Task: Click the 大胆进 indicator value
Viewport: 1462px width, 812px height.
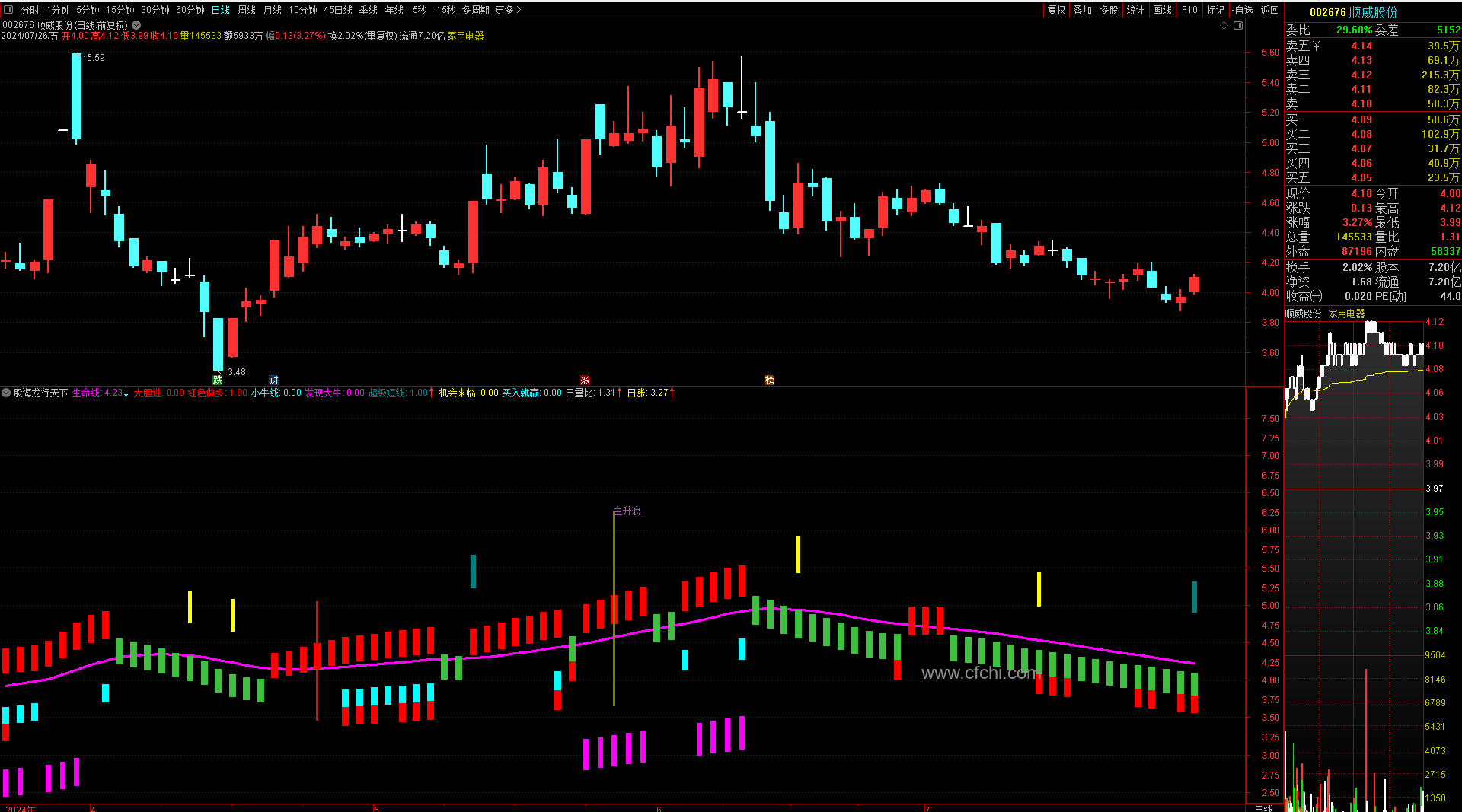Action: point(159,393)
